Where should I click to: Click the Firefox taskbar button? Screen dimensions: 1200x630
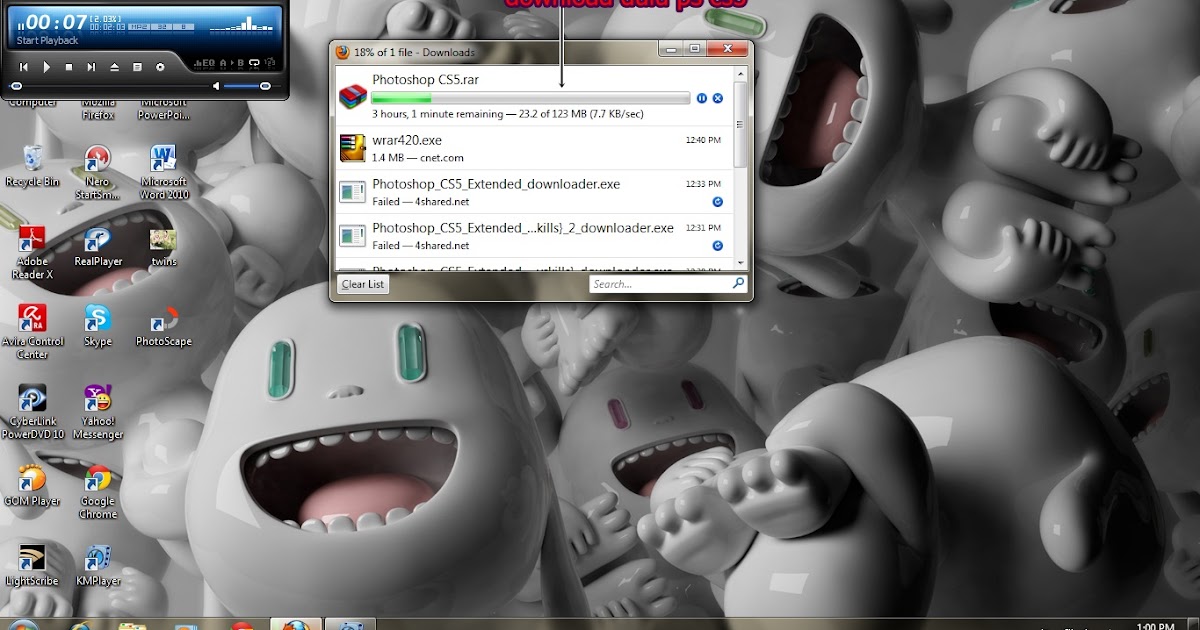click(296, 624)
